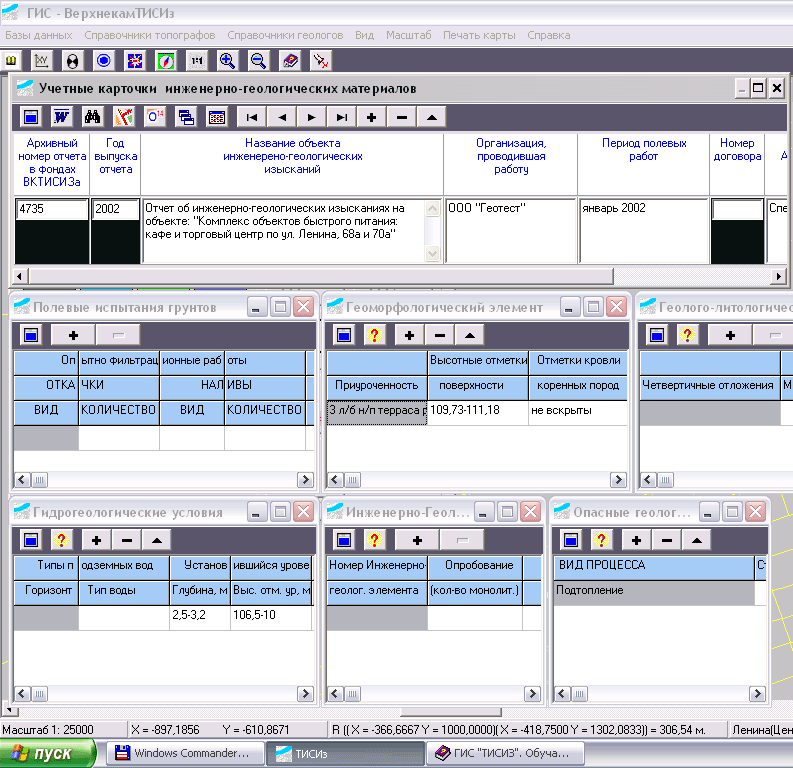Screen dimensions: 793x768
Task: Select depth cell 2,5-3,2
Action: (200, 617)
